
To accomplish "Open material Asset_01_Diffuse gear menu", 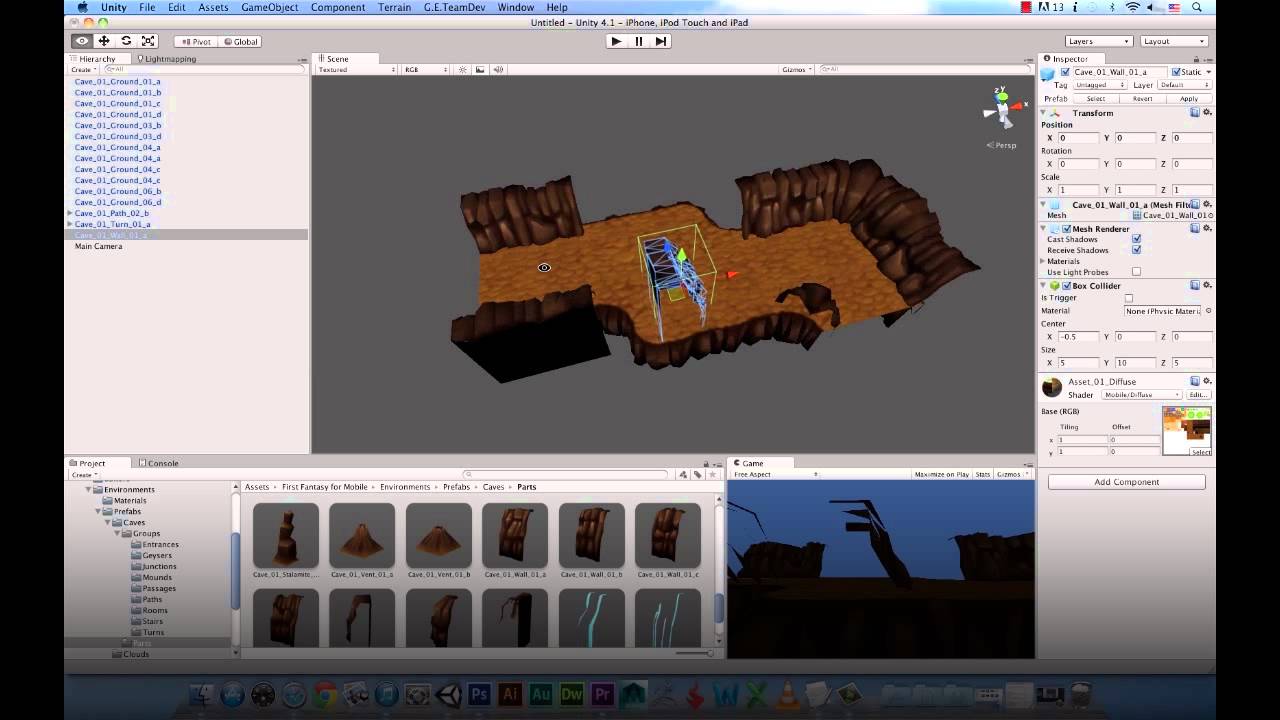I will [x=1207, y=381].
